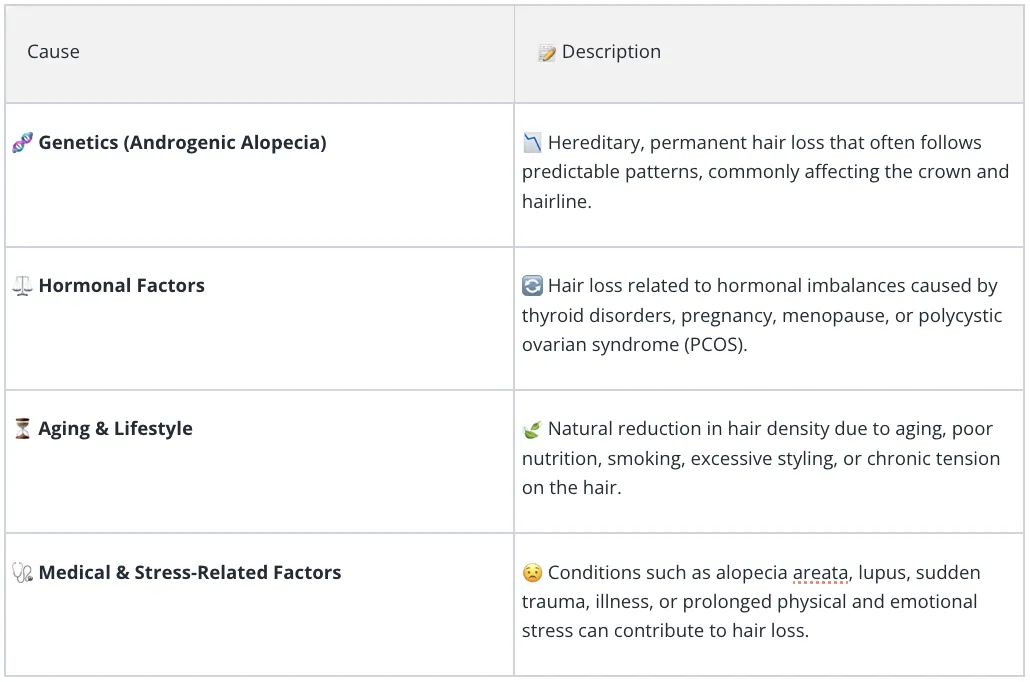Screen dimensions: 1030x682
Task: Place cursor in hereditary hair loss description
Action: [765, 171]
